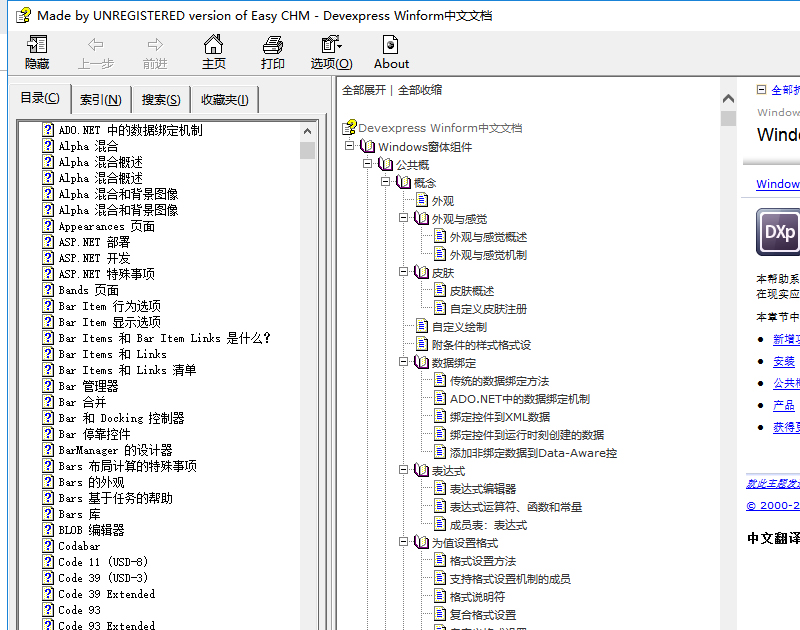Click the 隐藏 (Hide) toolbar icon
Screen dimensions: 800x630
(37, 45)
